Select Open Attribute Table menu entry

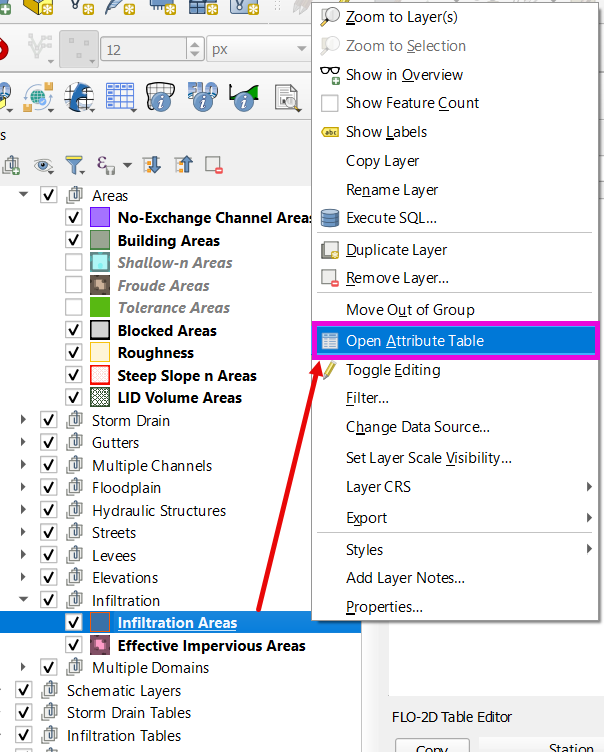pos(414,341)
